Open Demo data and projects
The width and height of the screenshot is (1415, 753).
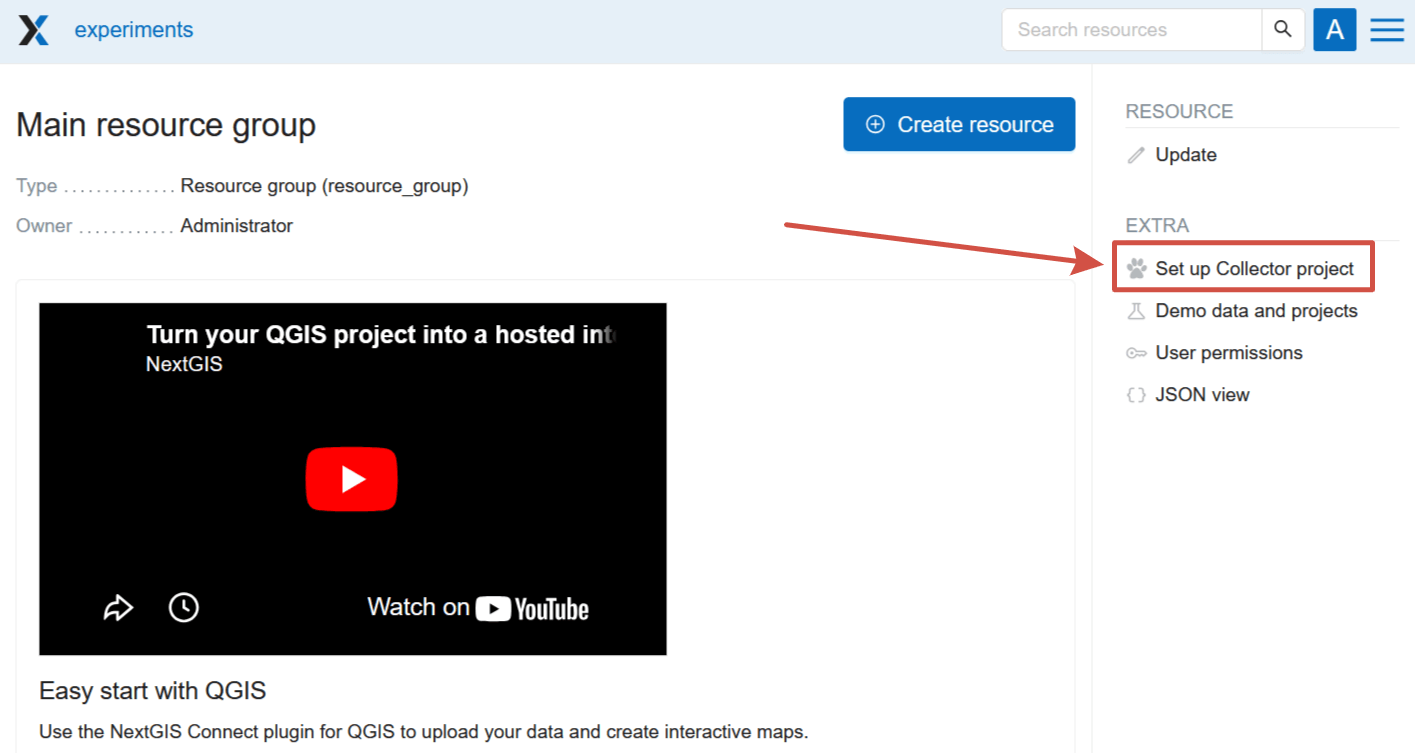coord(1256,311)
